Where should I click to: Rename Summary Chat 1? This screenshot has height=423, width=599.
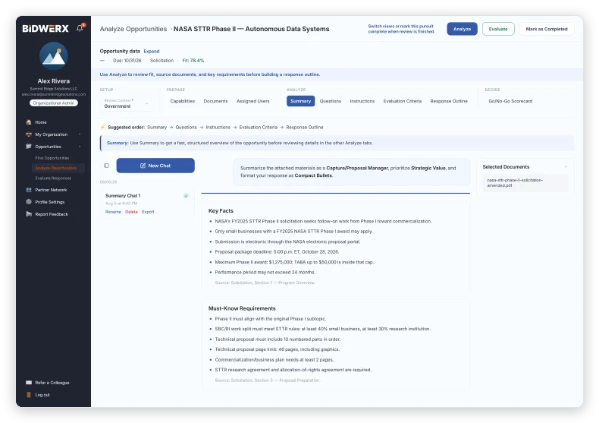coord(113,212)
